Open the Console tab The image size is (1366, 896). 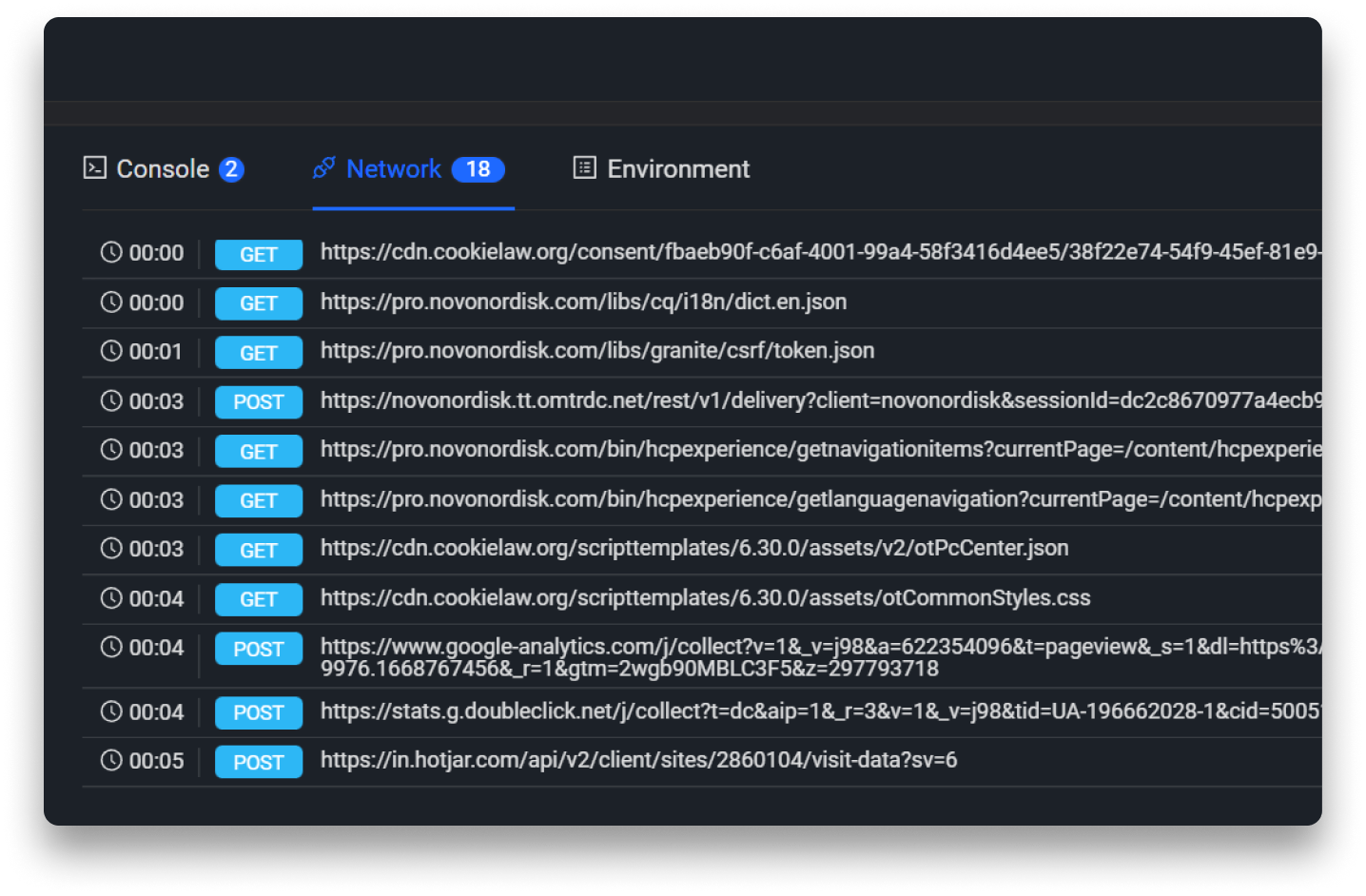(x=164, y=168)
